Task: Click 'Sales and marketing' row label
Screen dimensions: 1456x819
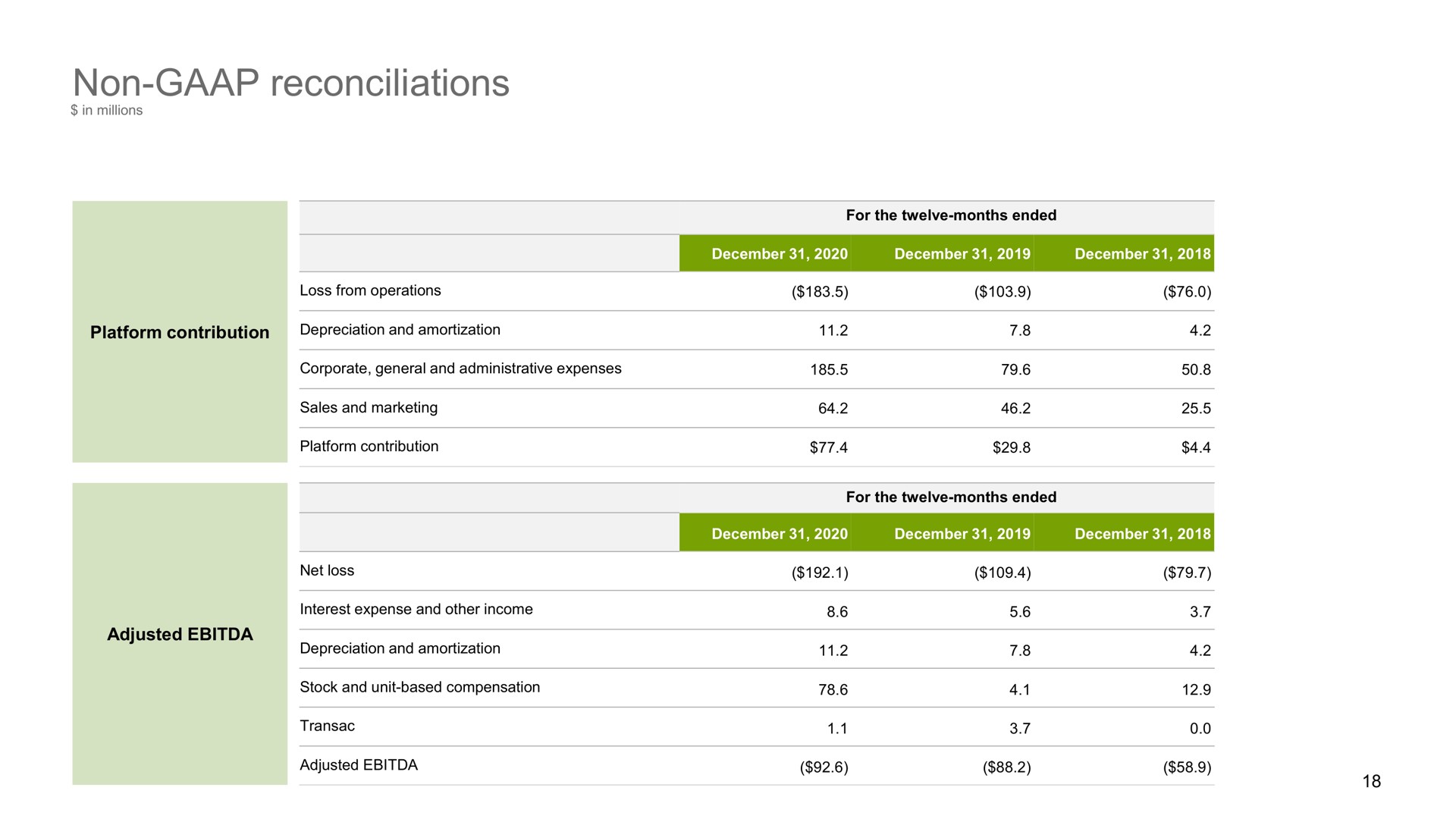Action: [x=369, y=407]
